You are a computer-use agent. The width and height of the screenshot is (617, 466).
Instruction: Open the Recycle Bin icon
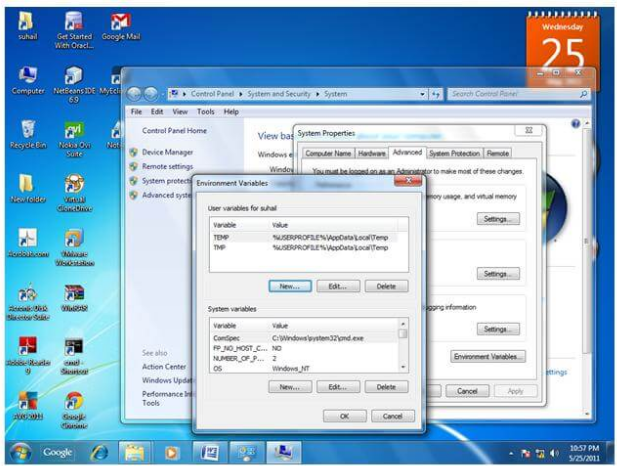pyautogui.click(x=28, y=135)
